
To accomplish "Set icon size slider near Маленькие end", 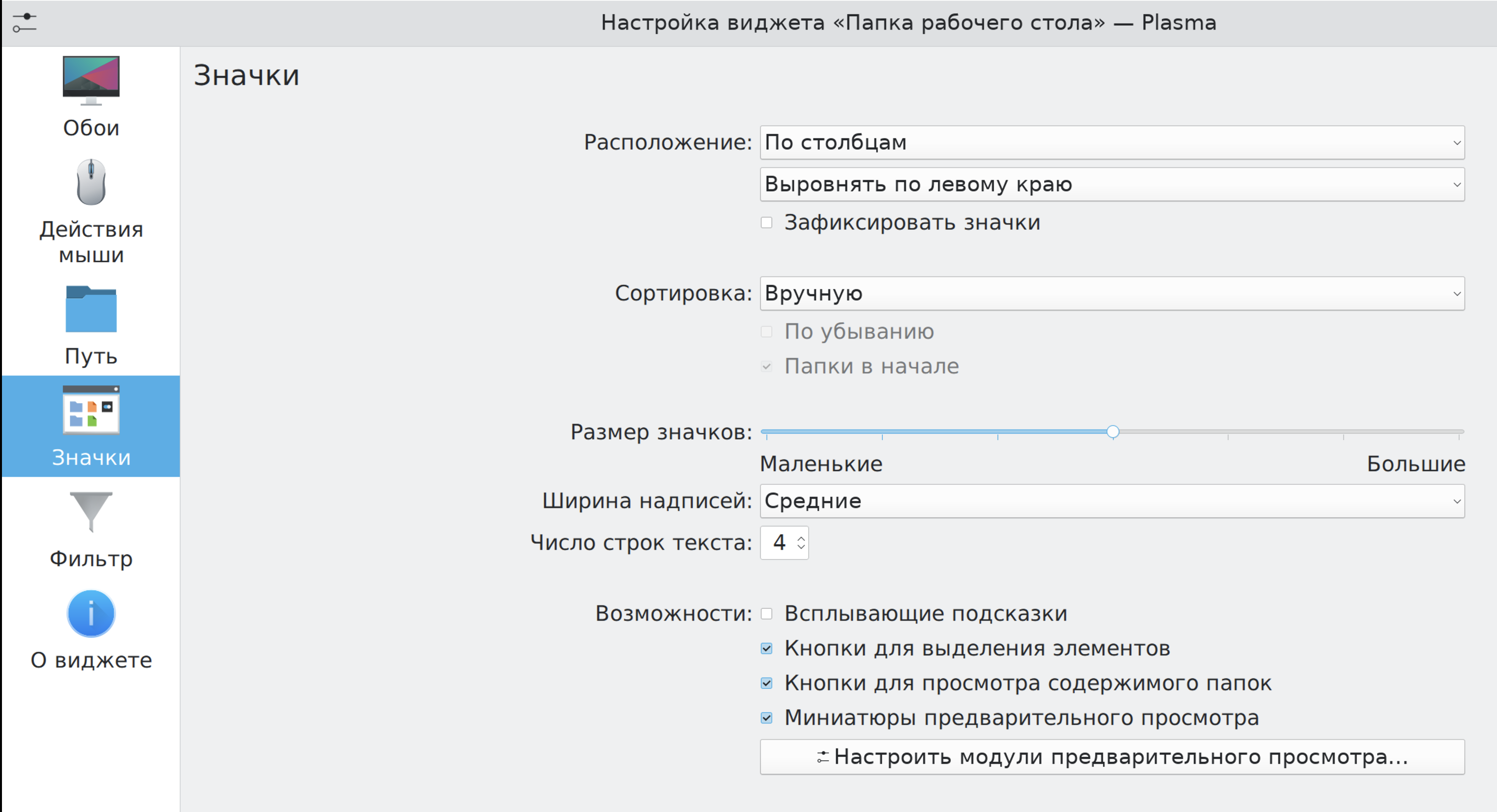I will click(x=768, y=432).
